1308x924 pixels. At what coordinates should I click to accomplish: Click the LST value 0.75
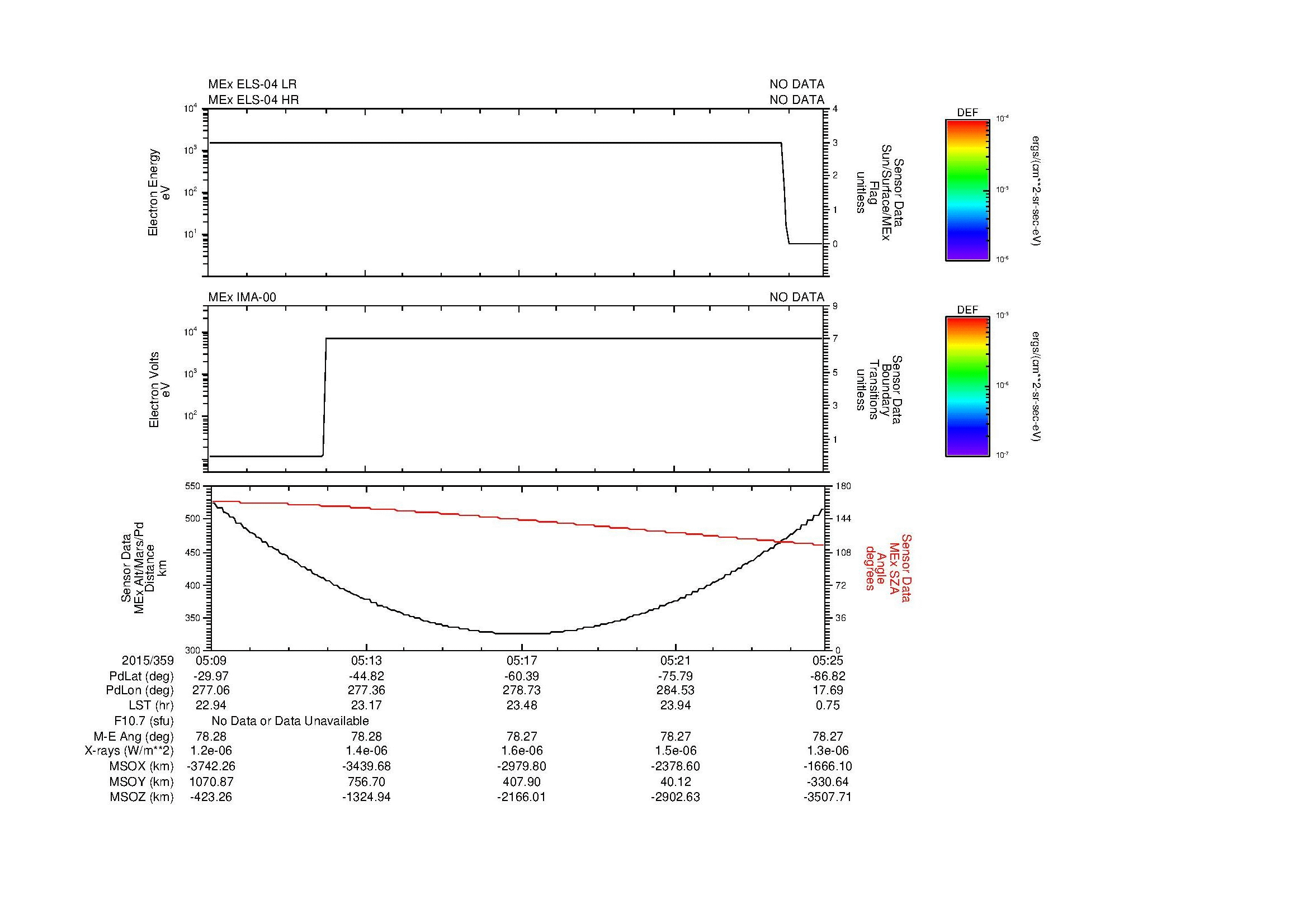tap(828, 705)
